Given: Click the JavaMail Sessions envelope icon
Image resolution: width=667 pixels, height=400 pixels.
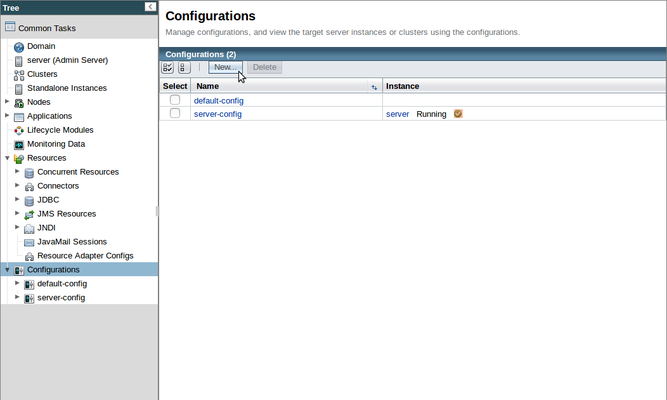Looking at the screenshot, I should [x=29, y=243].
